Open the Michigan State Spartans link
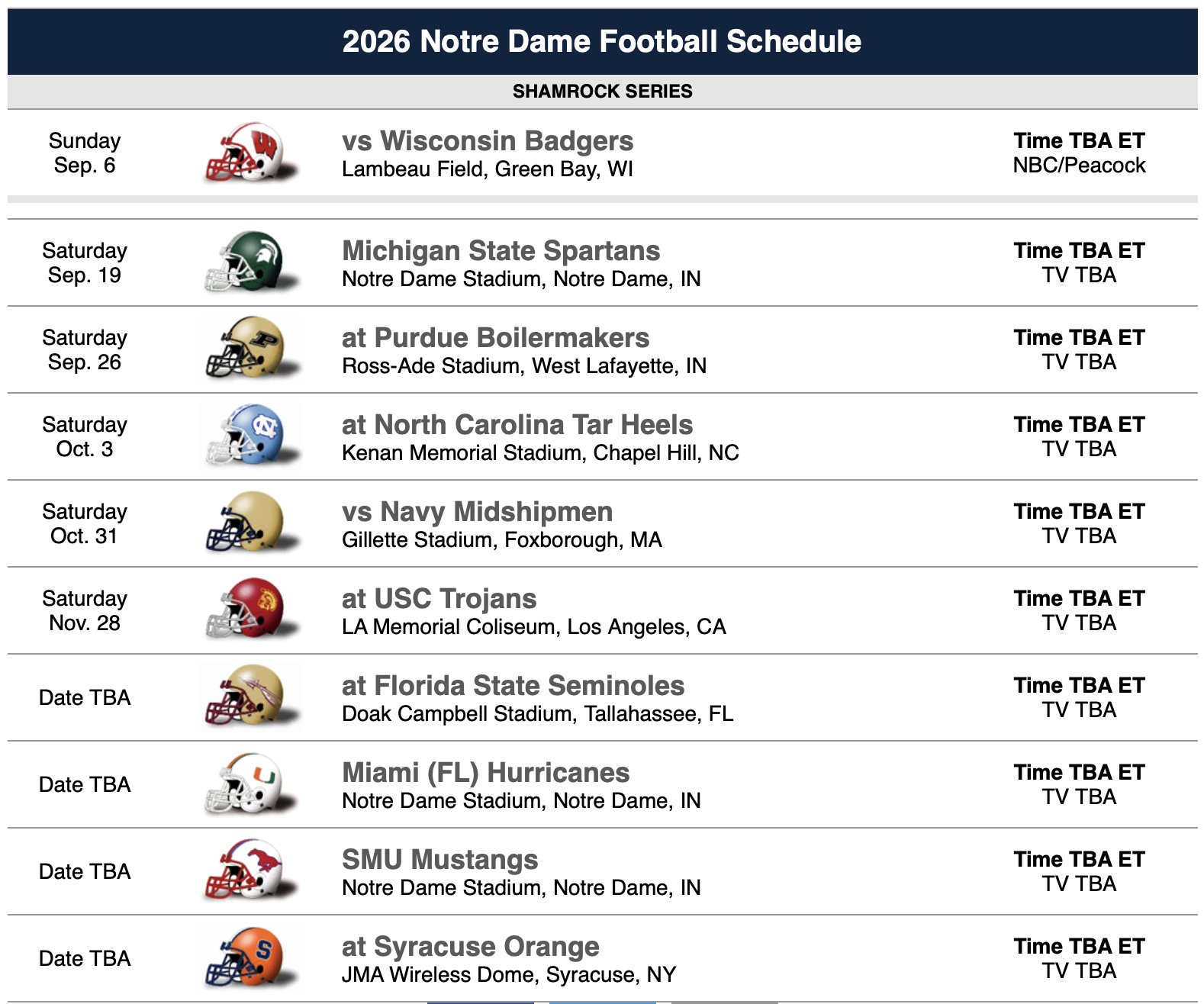 (x=501, y=251)
